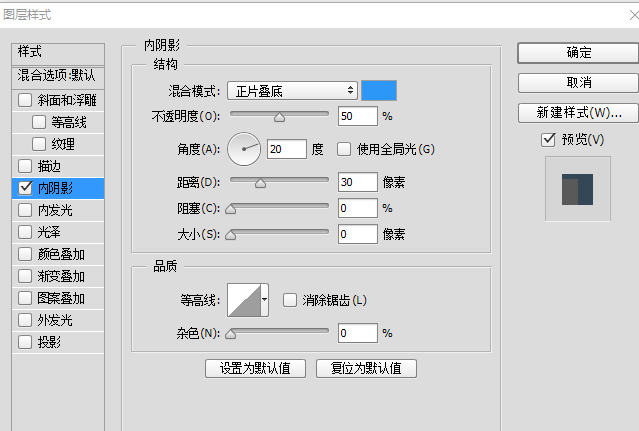Tick the 纹理 checkbox

[x=39, y=144]
